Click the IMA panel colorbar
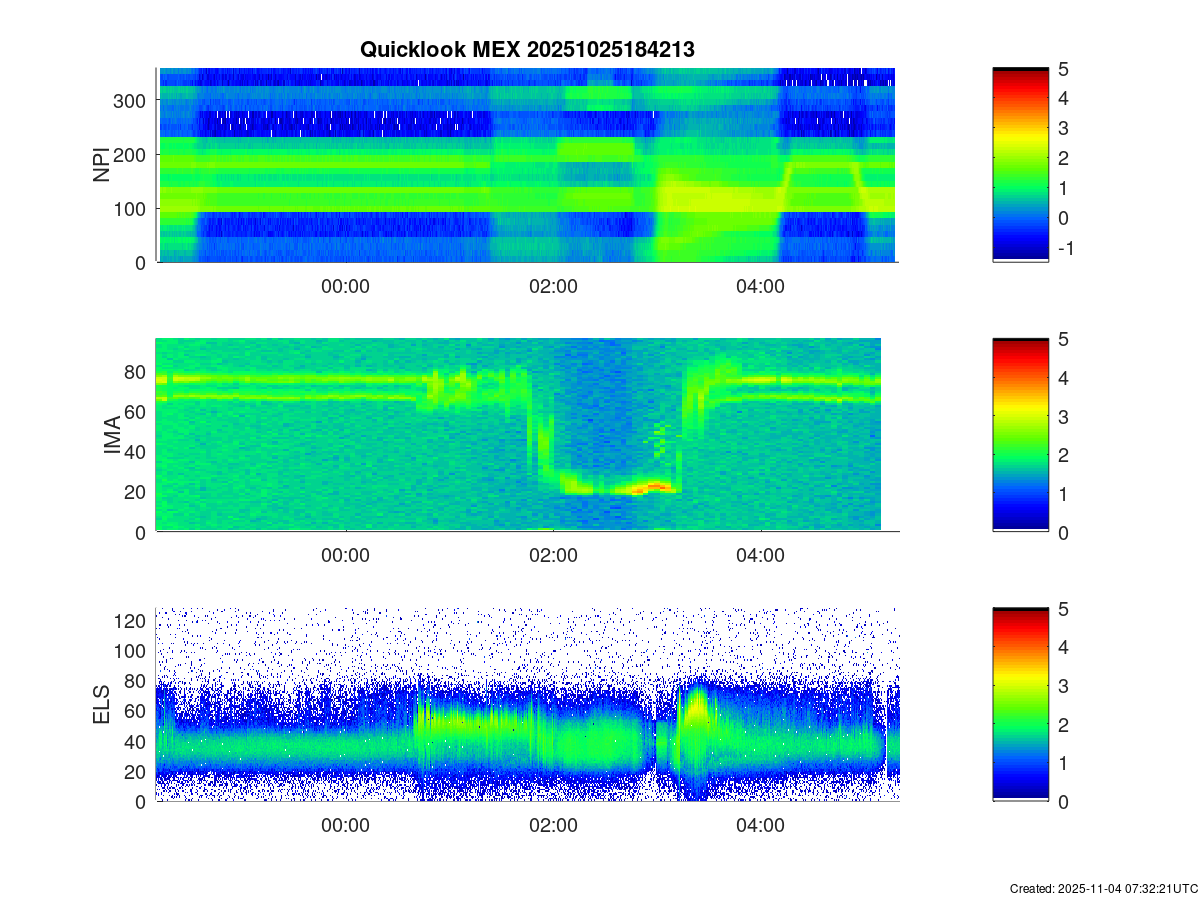 pos(1020,435)
